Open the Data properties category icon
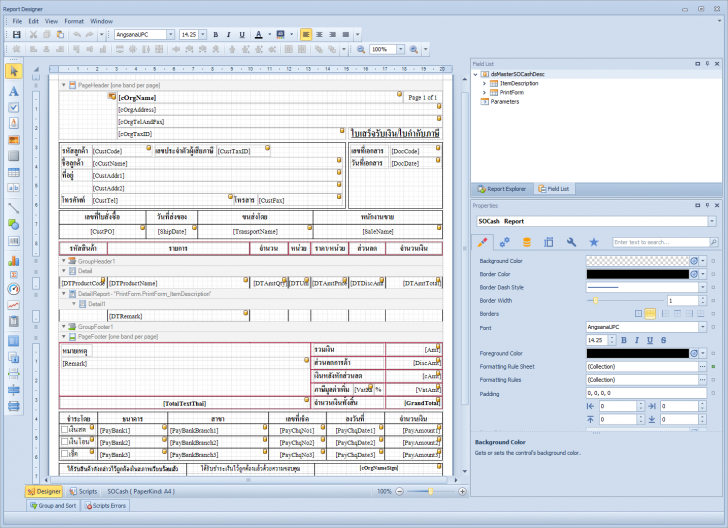Screen dimensions: 728x528 (x=526, y=242)
